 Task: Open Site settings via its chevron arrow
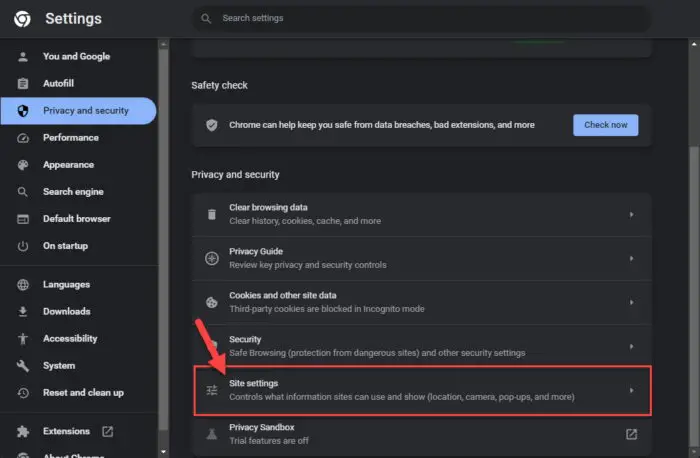631,390
